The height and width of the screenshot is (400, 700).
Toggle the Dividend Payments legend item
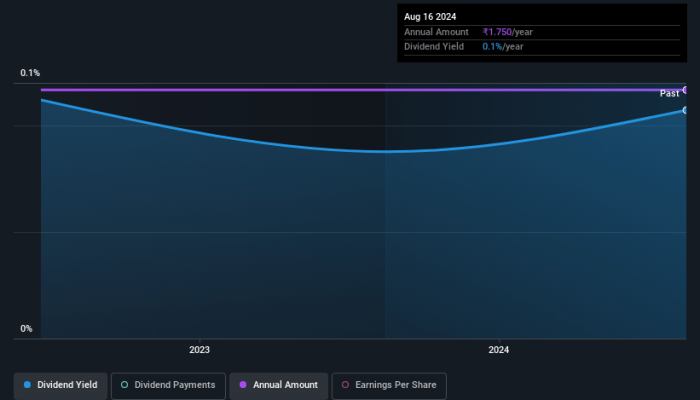(x=167, y=385)
